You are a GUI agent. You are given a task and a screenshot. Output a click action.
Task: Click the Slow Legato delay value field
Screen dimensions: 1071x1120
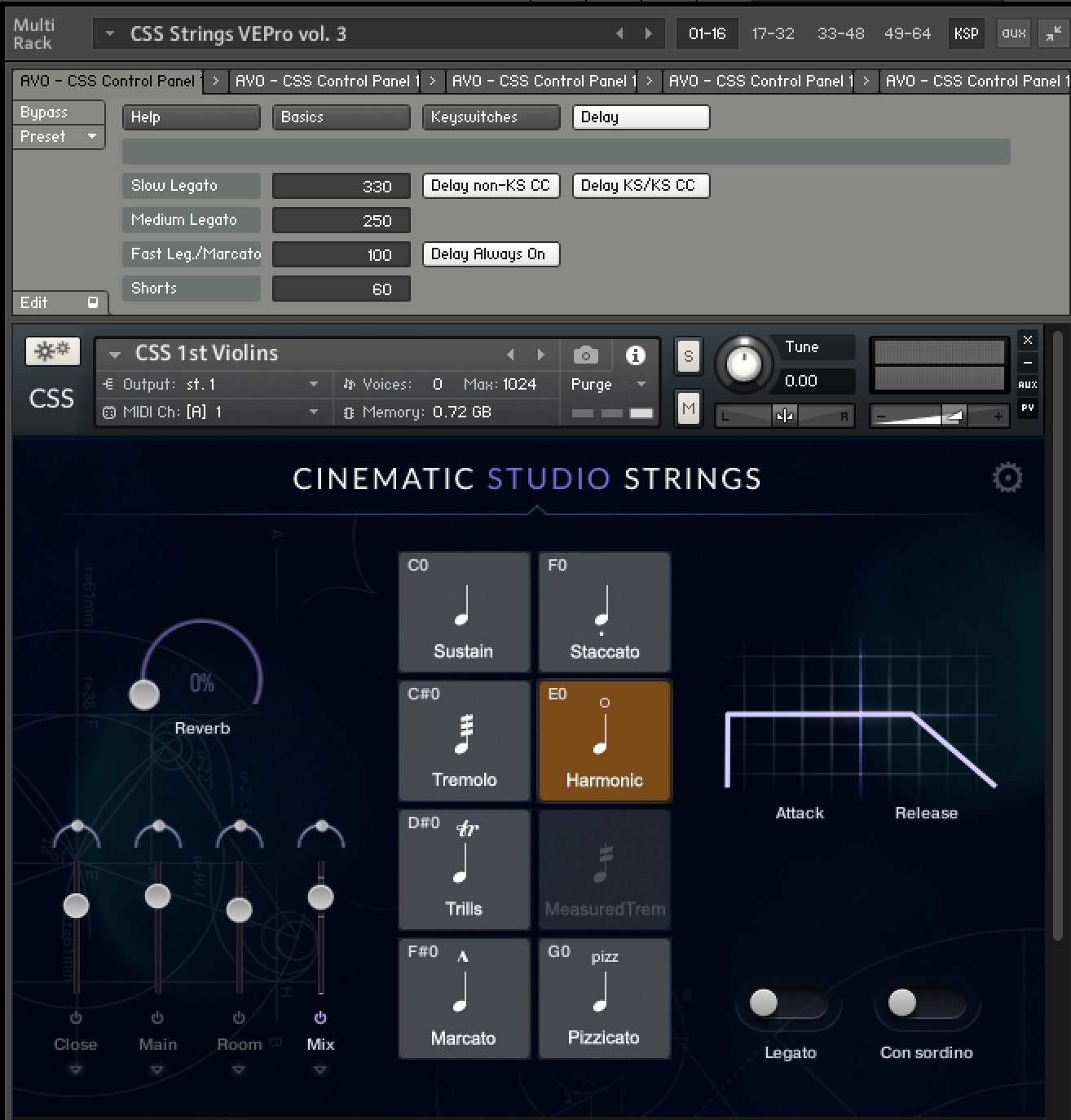(x=342, y=186)
